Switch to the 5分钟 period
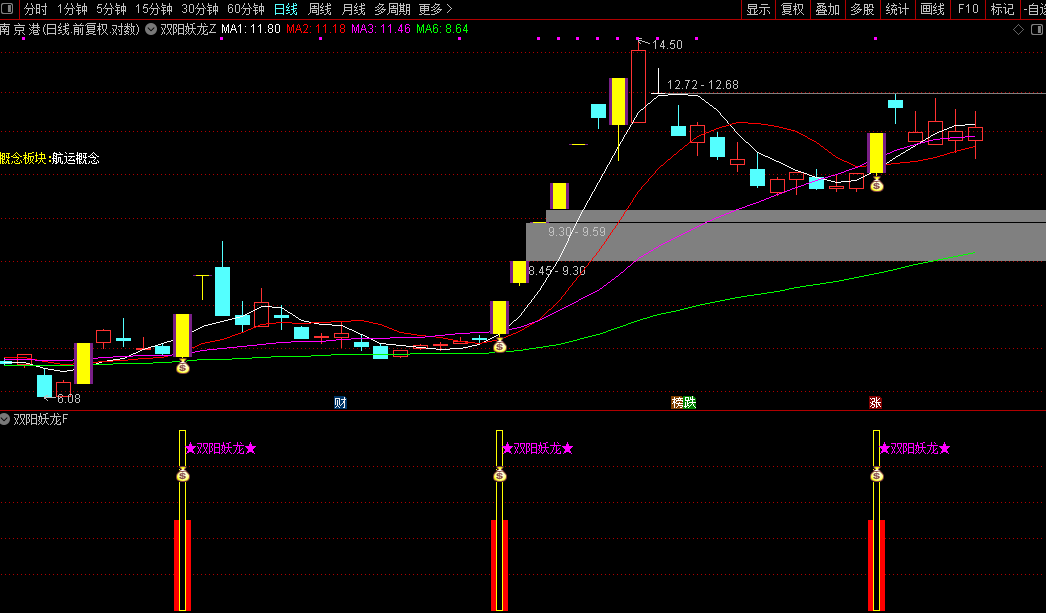Image resolution: width=1046 pixels, height=613 pixels. [111, 9]
